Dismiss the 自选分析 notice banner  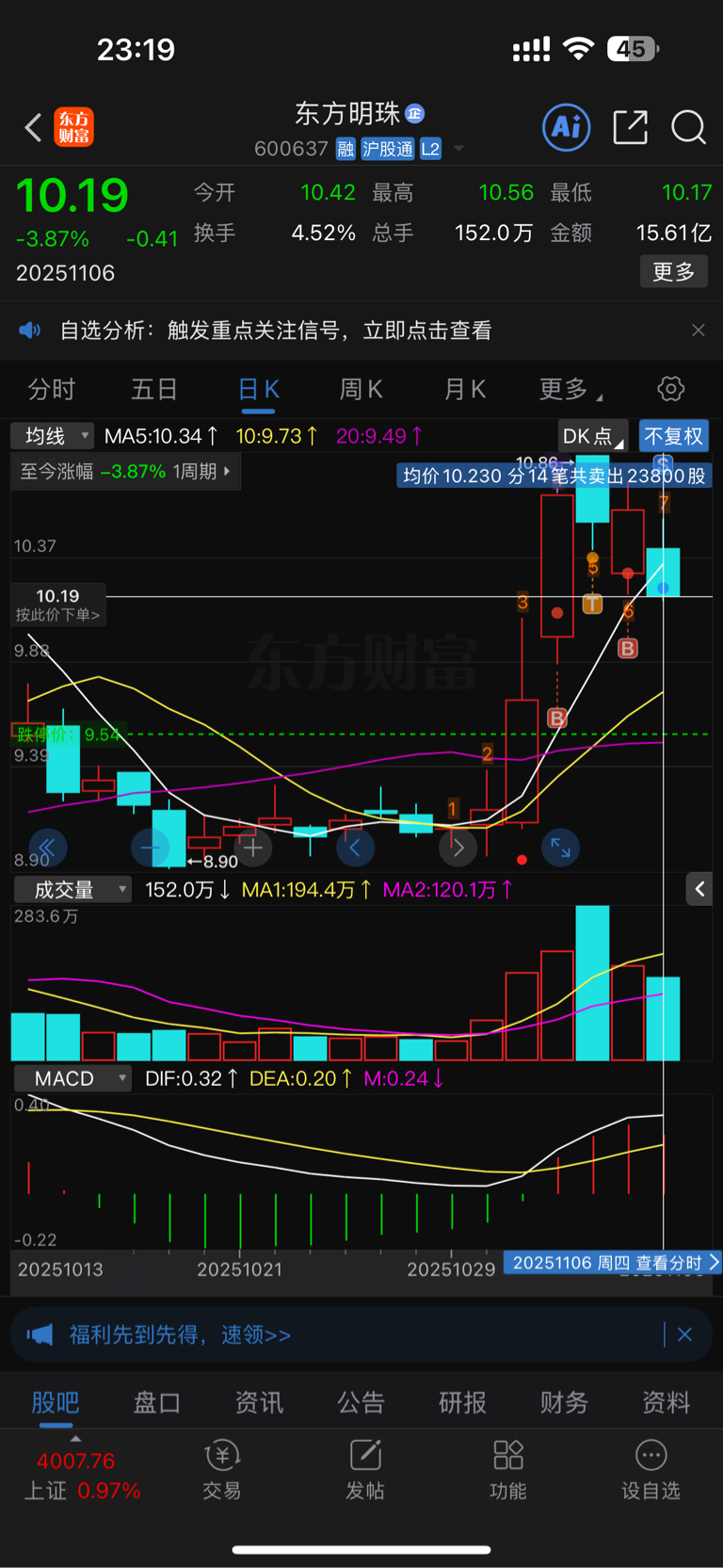[x=698, y=331]
